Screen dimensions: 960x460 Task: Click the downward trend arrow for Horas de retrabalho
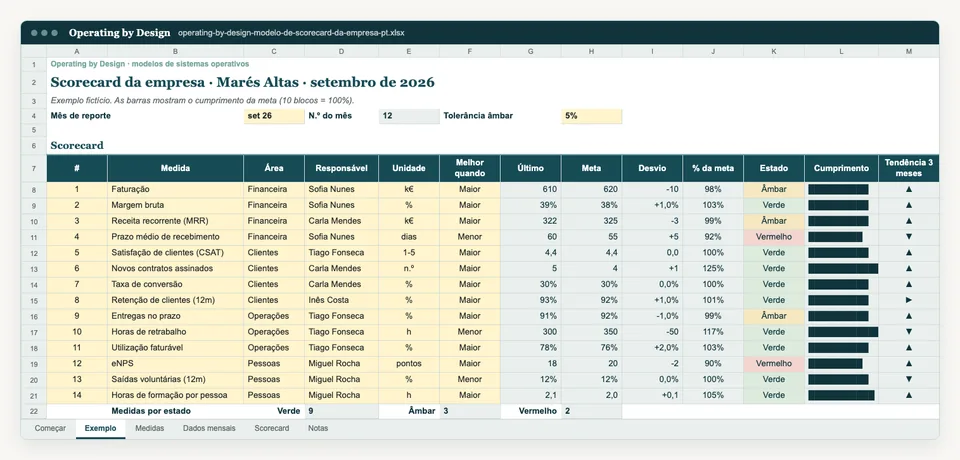pos(909,332)
